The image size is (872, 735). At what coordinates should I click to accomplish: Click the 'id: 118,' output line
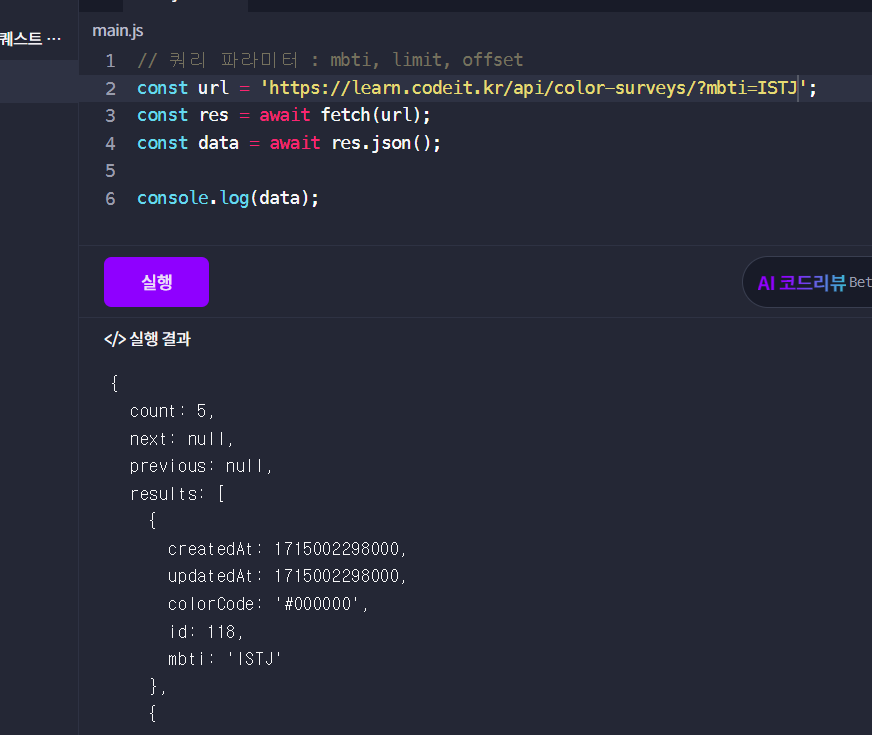(206, 632)
